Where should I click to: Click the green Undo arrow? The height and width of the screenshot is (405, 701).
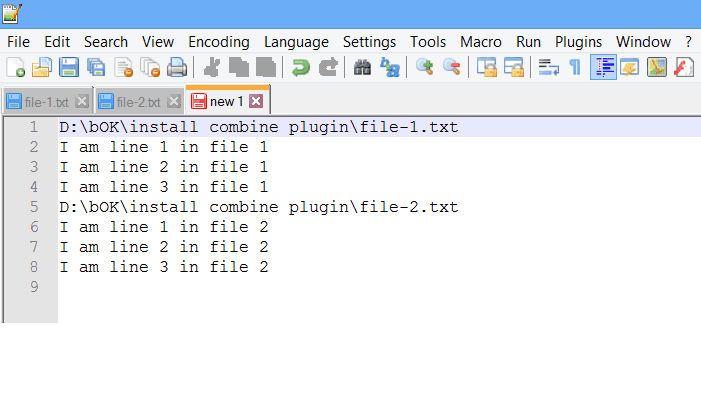click(x=300, y=68)
